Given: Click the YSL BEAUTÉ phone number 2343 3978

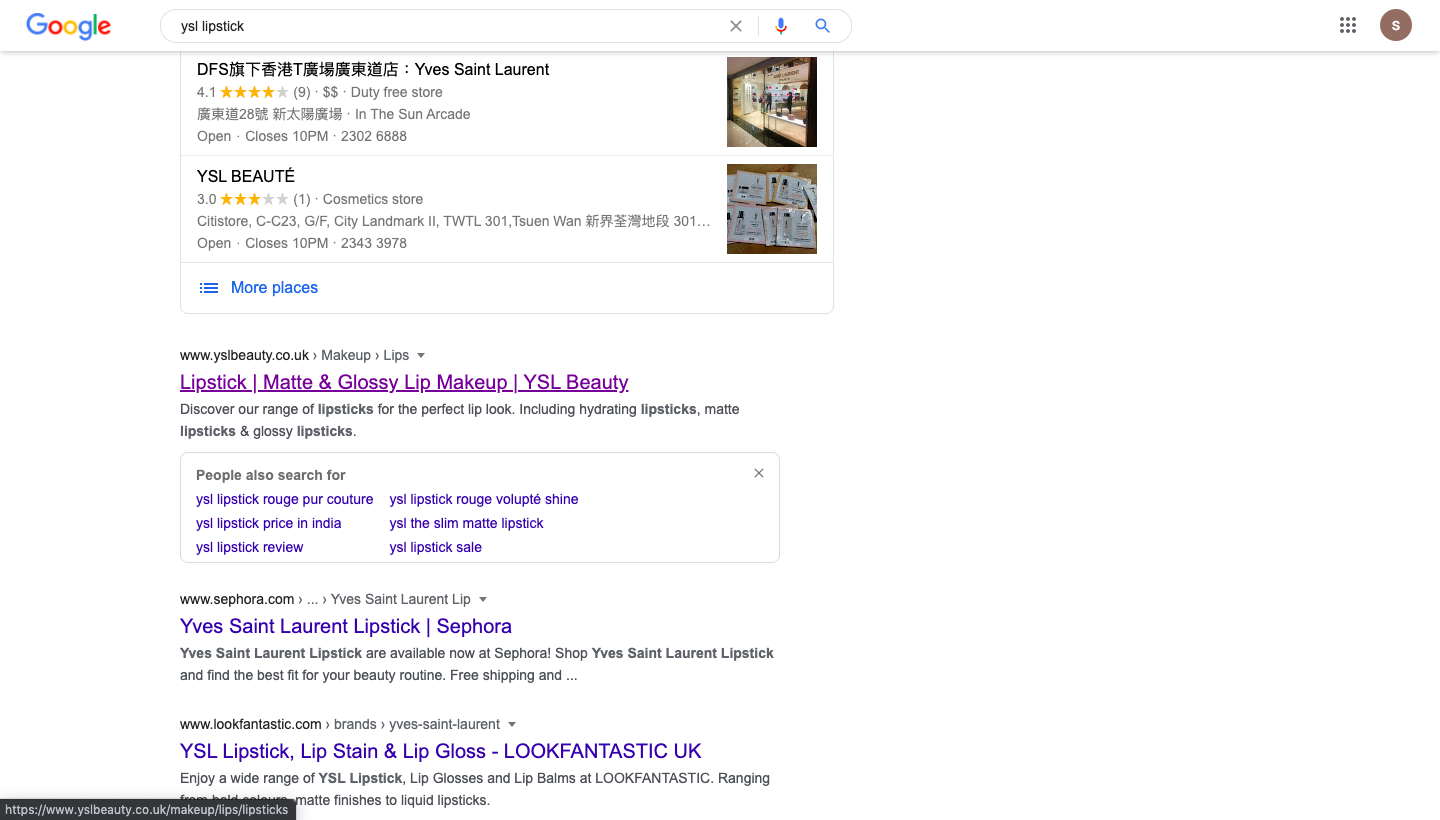Looking at the screenshot, I should pos(374,243).
